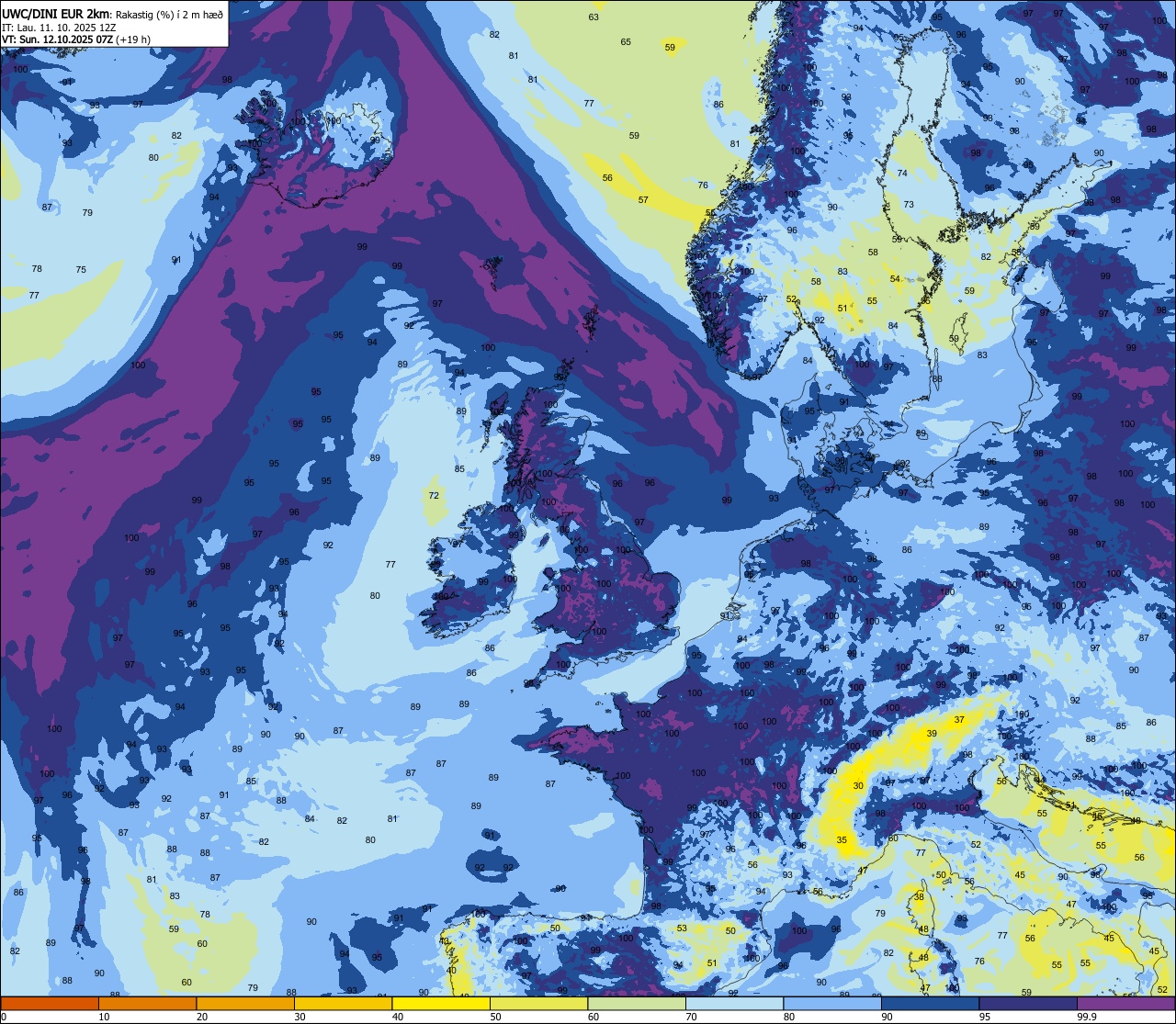Click the dark orange 0–10 legend swatch
This screenshot has width=1176, height=1024.
pos(50,1003)
